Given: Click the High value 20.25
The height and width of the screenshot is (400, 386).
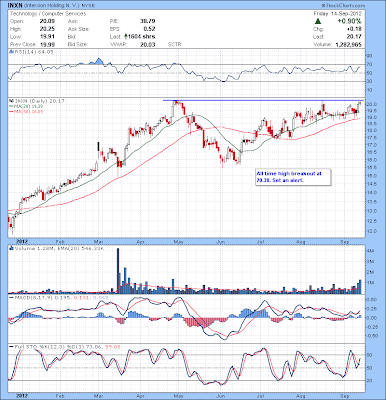Looking at the screenshot, I should [x=47, y=29].
